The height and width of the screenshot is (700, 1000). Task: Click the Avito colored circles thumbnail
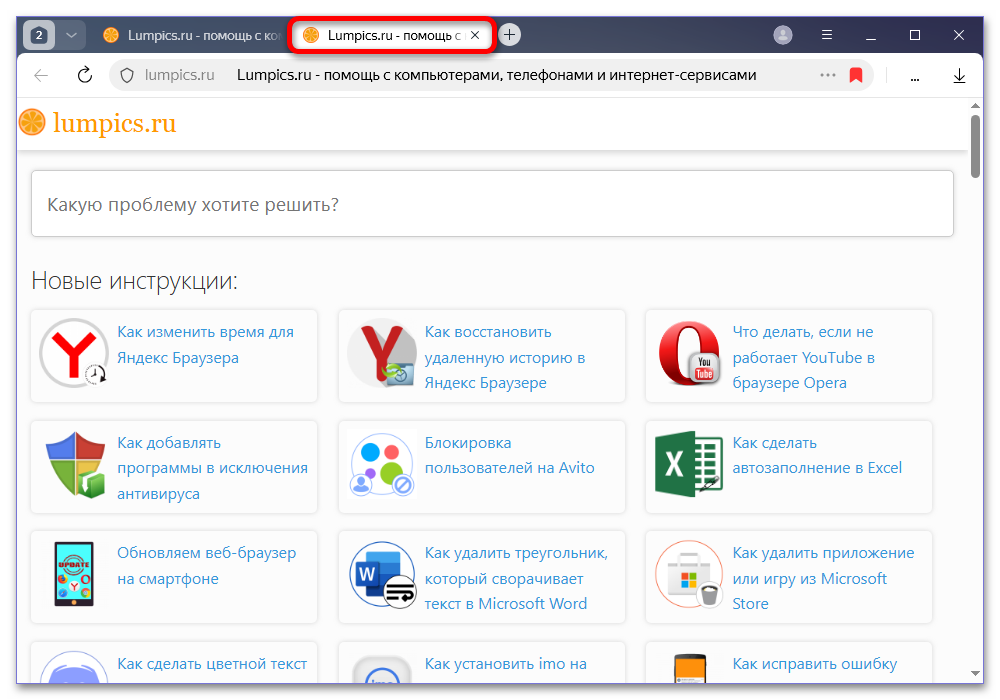pos(382,465)
